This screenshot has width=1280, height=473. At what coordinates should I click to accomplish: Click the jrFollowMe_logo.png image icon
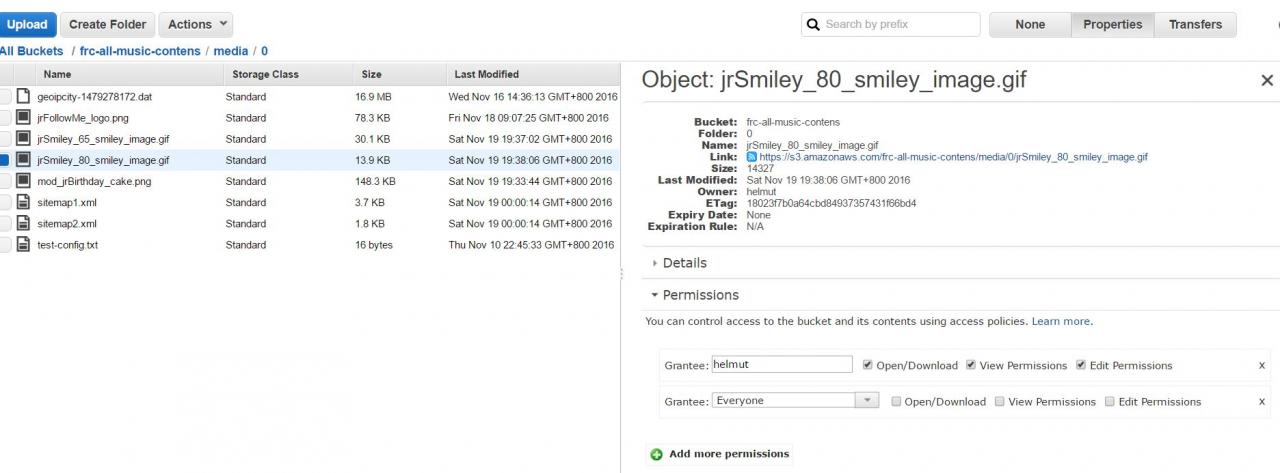(x=23, y=118)
